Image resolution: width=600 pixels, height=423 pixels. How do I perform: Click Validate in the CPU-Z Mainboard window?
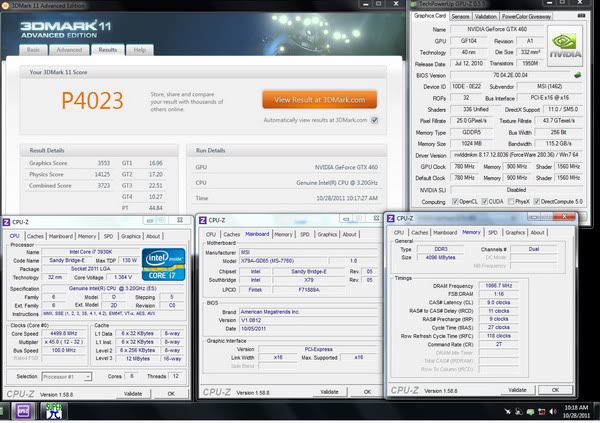coord(329,392)
